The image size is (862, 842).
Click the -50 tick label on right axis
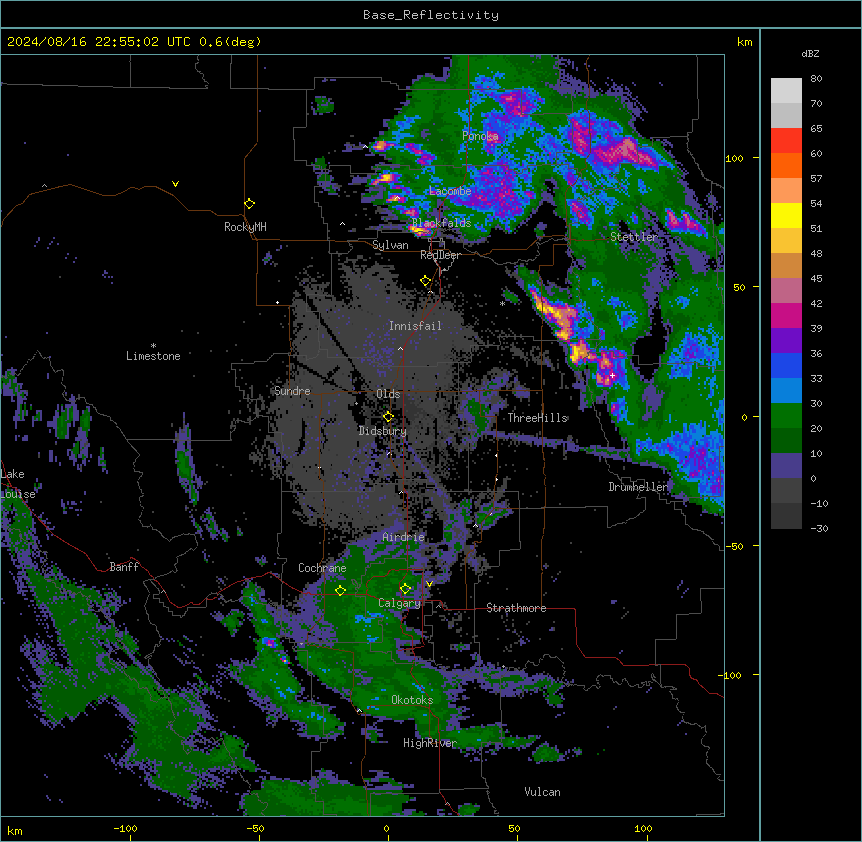point(734,546)
